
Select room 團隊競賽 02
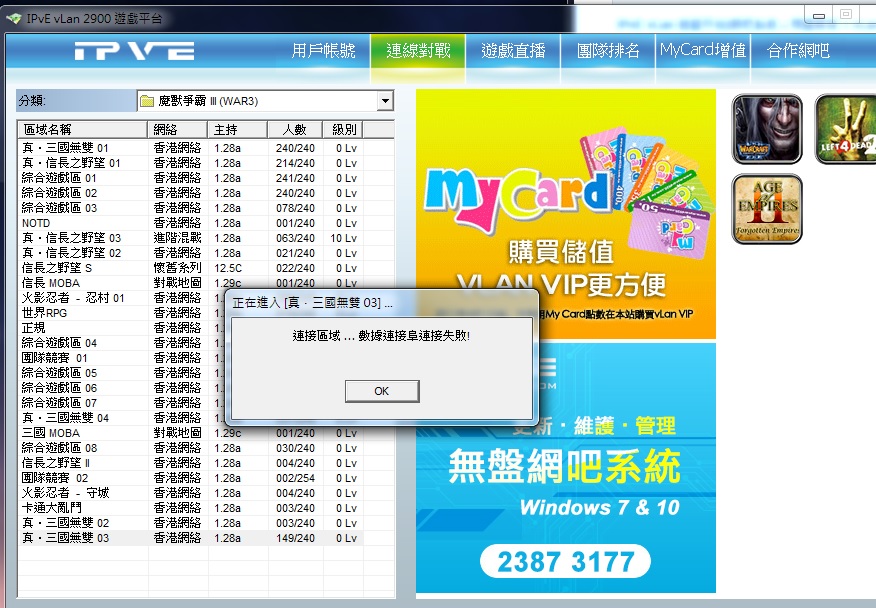pyautogui.click(x=191, y=478)
